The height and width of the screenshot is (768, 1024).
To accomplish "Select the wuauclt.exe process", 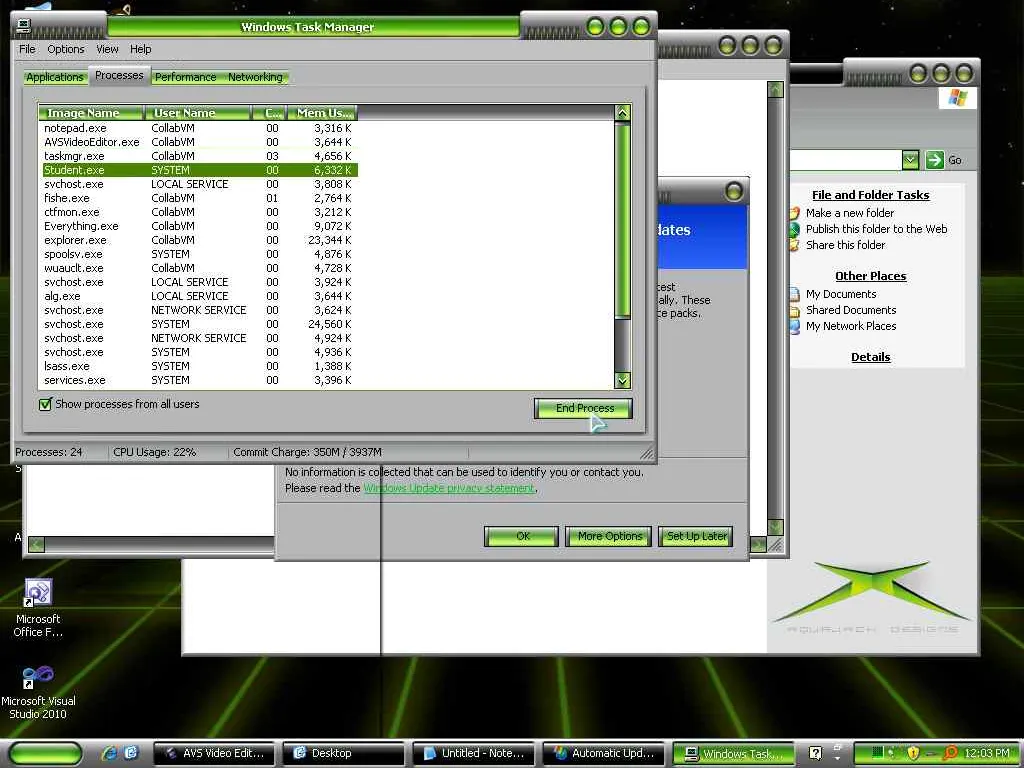I will point(199,268).
